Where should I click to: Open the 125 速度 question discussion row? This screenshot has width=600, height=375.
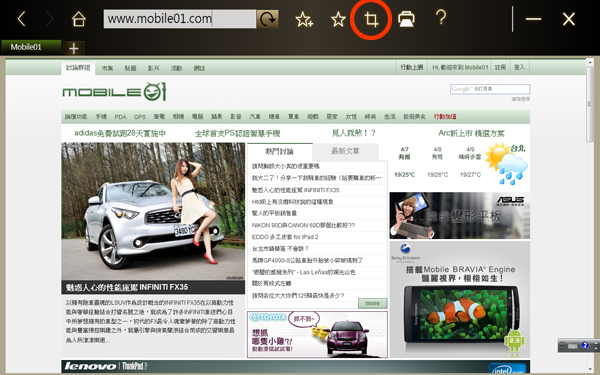[x=298, y=295]
